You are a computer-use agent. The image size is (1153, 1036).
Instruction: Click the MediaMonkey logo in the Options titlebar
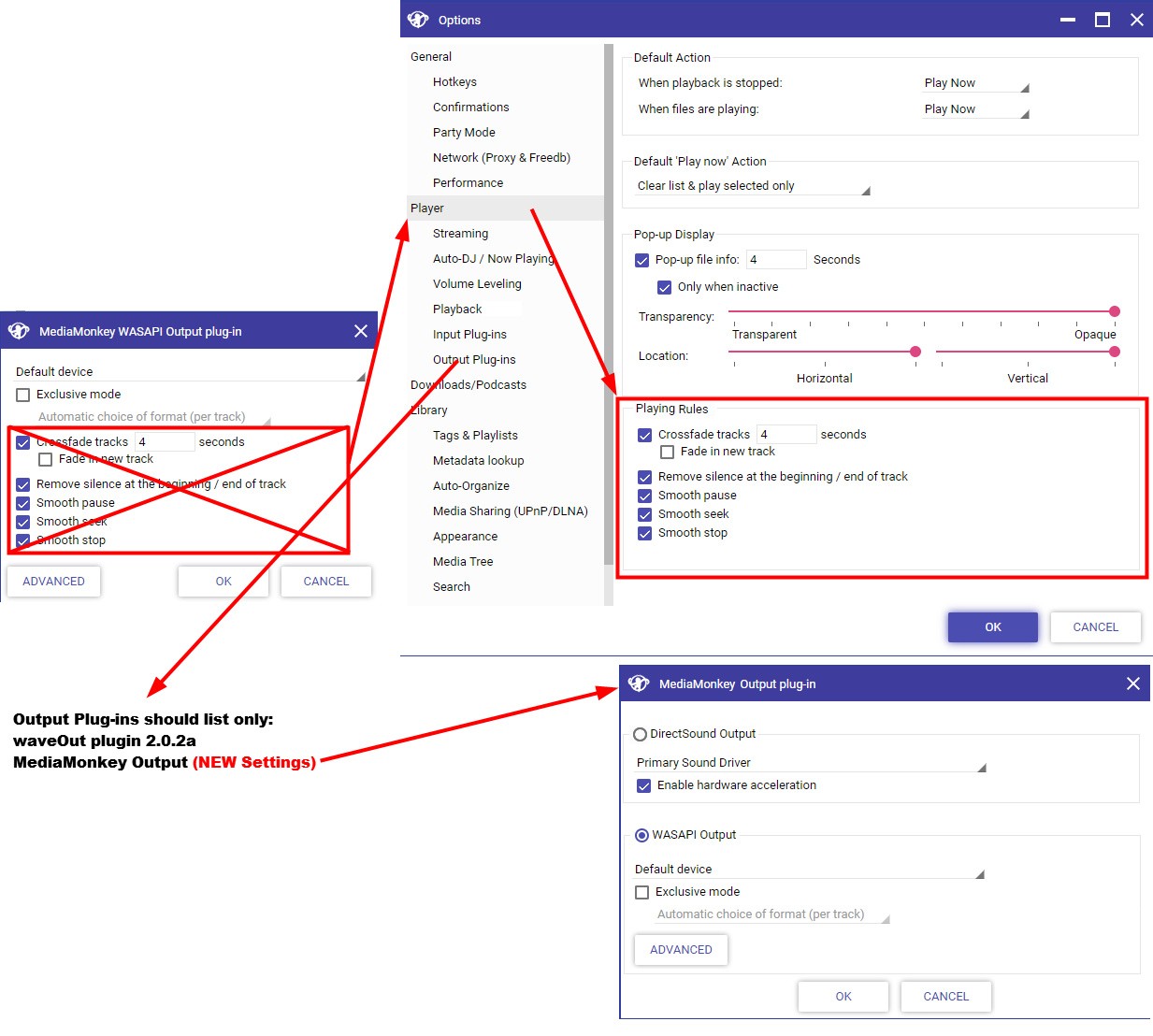pos(418,20)
